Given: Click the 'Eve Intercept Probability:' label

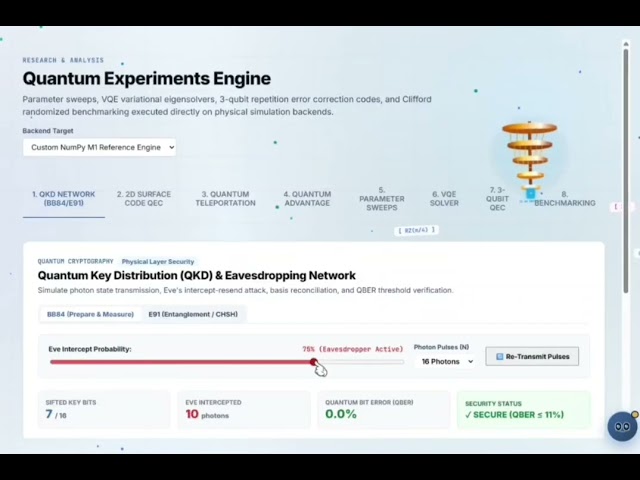Looking at the screenshot, I should click(x=90, y=349).
